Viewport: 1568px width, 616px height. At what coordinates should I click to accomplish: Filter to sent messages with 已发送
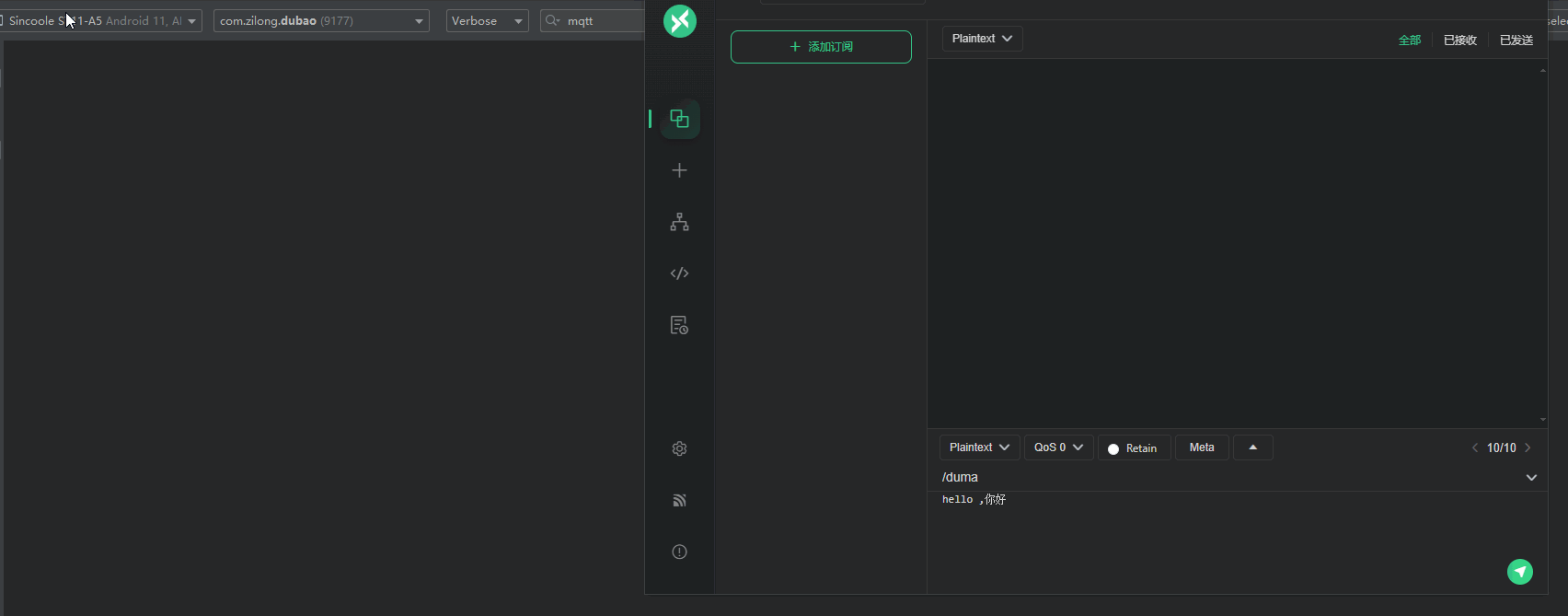coord(1516,40)
